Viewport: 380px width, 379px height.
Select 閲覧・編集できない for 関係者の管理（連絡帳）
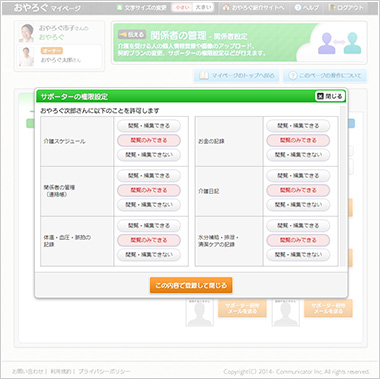pos(149,205)
